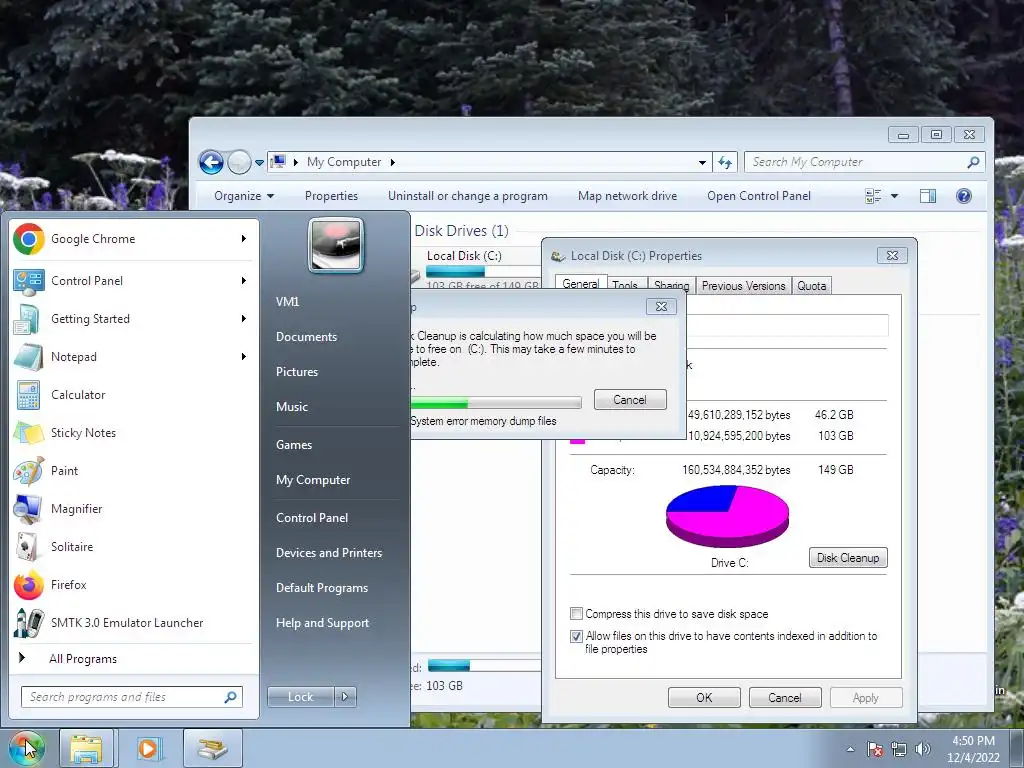Open Windows Media Player taskbar icon
This screenshot has height=768, width=1024.
coord(148,748)
